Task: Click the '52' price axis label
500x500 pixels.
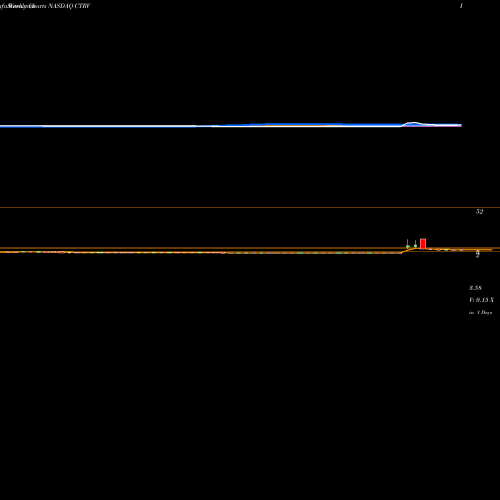Action: point(479,212)
